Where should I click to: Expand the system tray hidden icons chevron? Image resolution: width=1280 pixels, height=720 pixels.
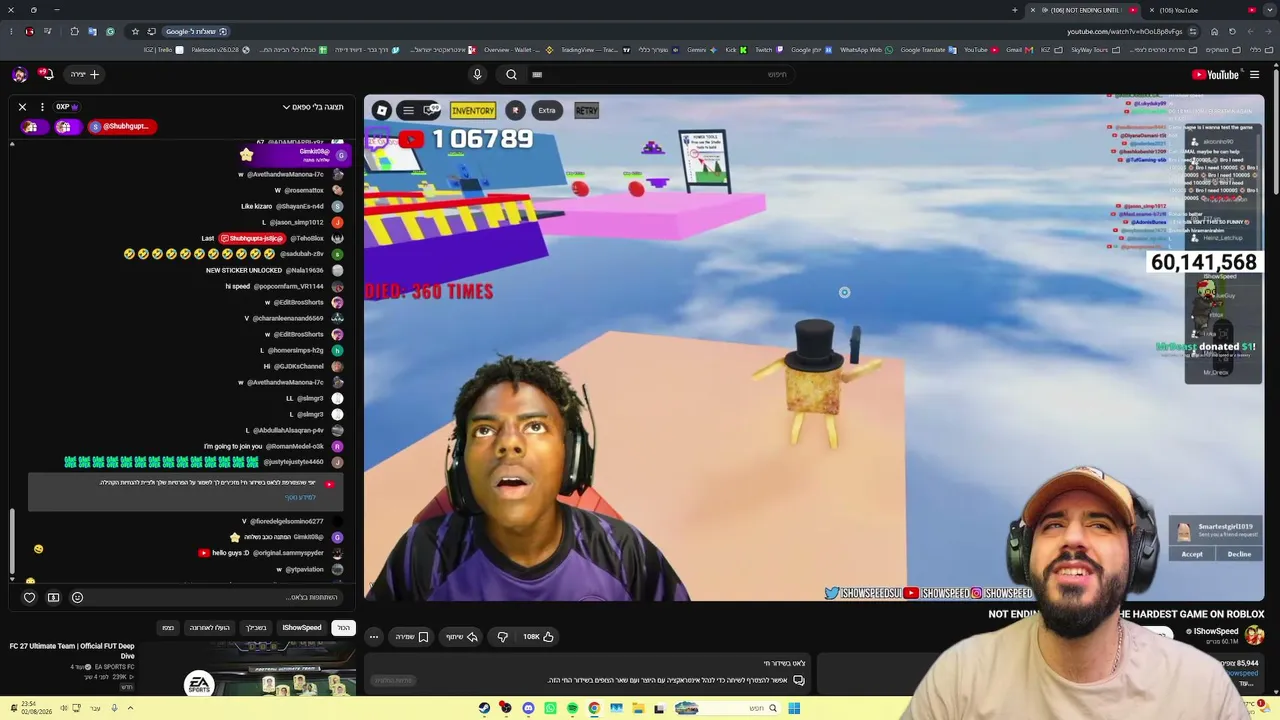(130, 708)
